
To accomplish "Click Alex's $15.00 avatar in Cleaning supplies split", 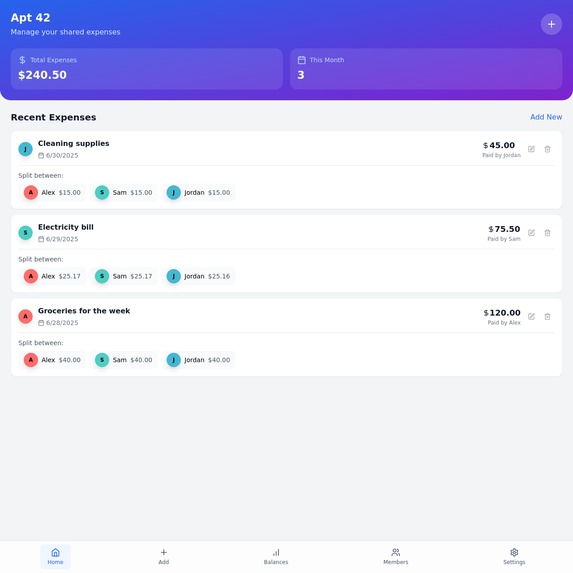I will 31,193.
